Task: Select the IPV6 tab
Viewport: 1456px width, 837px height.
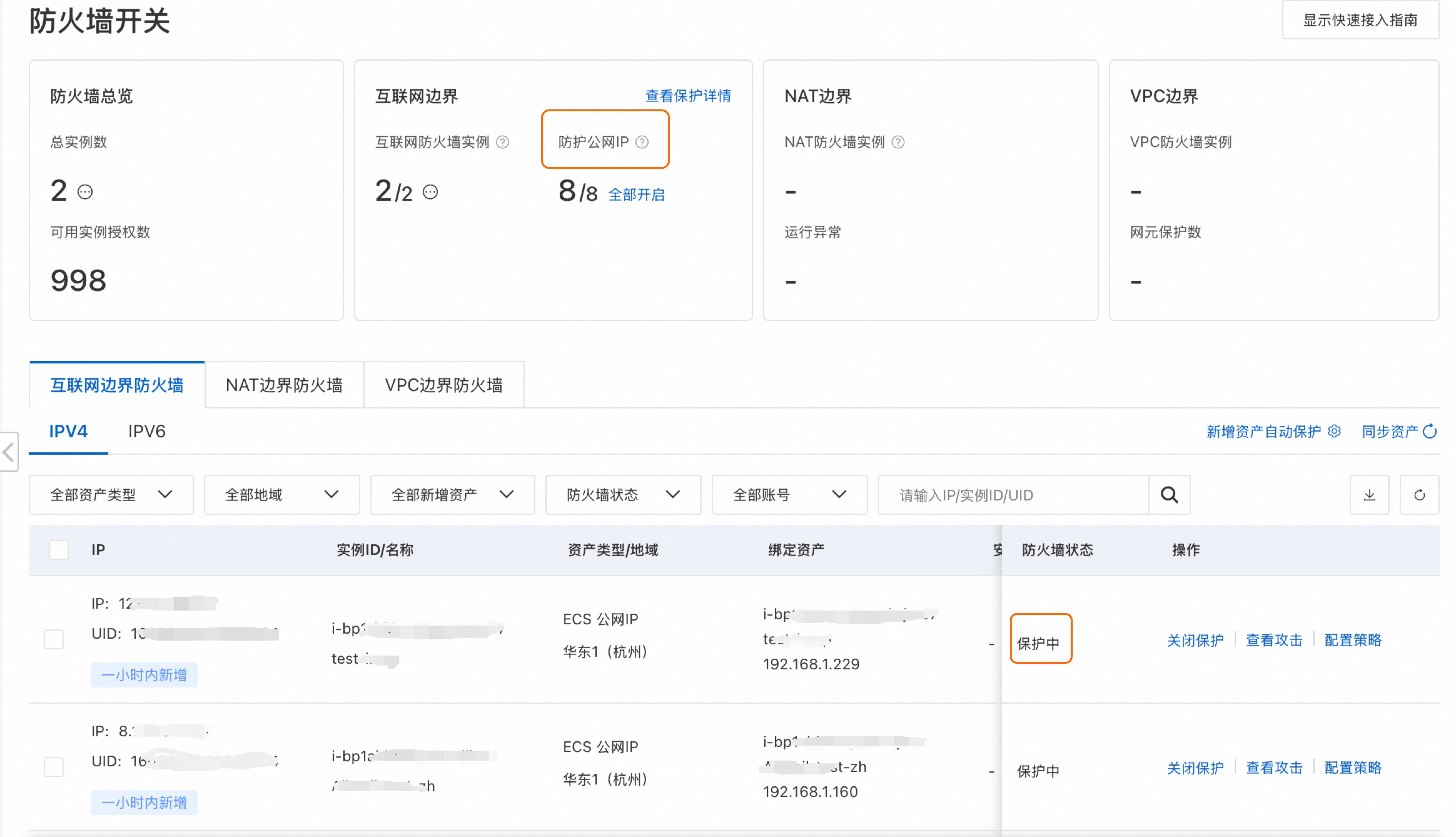Action: (x=147, y=431)
